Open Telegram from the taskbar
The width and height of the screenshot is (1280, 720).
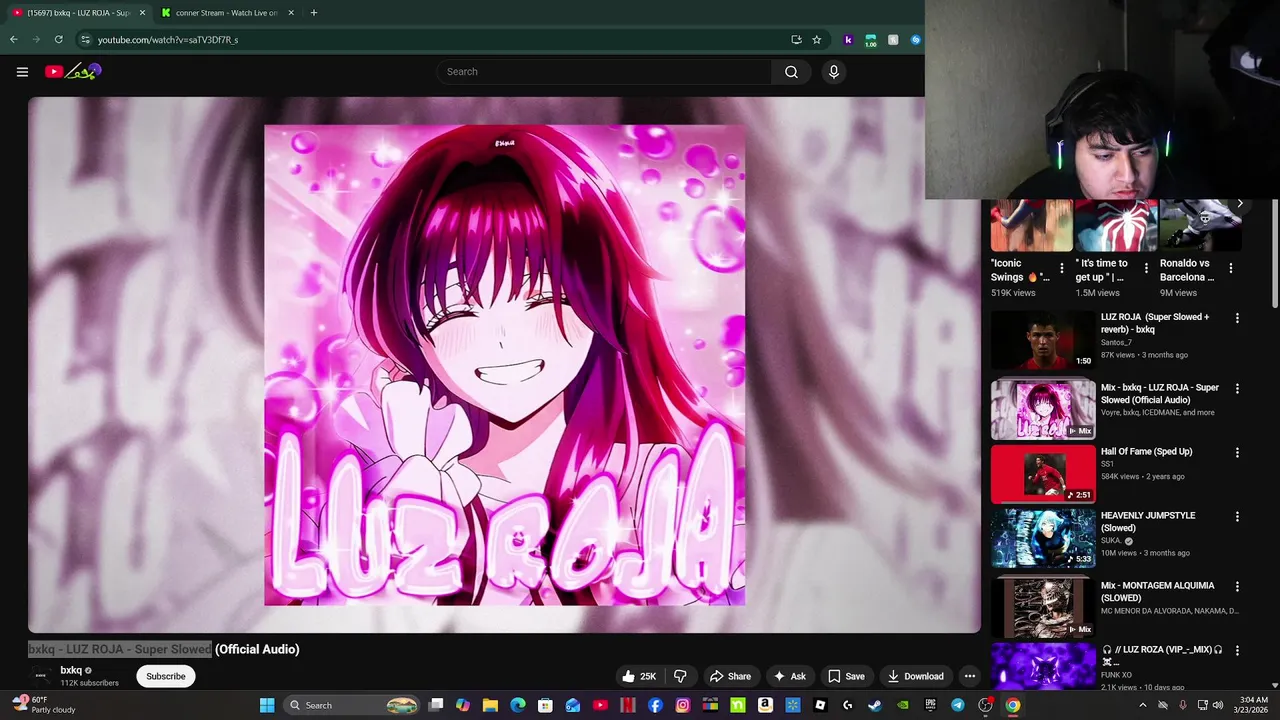[x=958, y=705]
